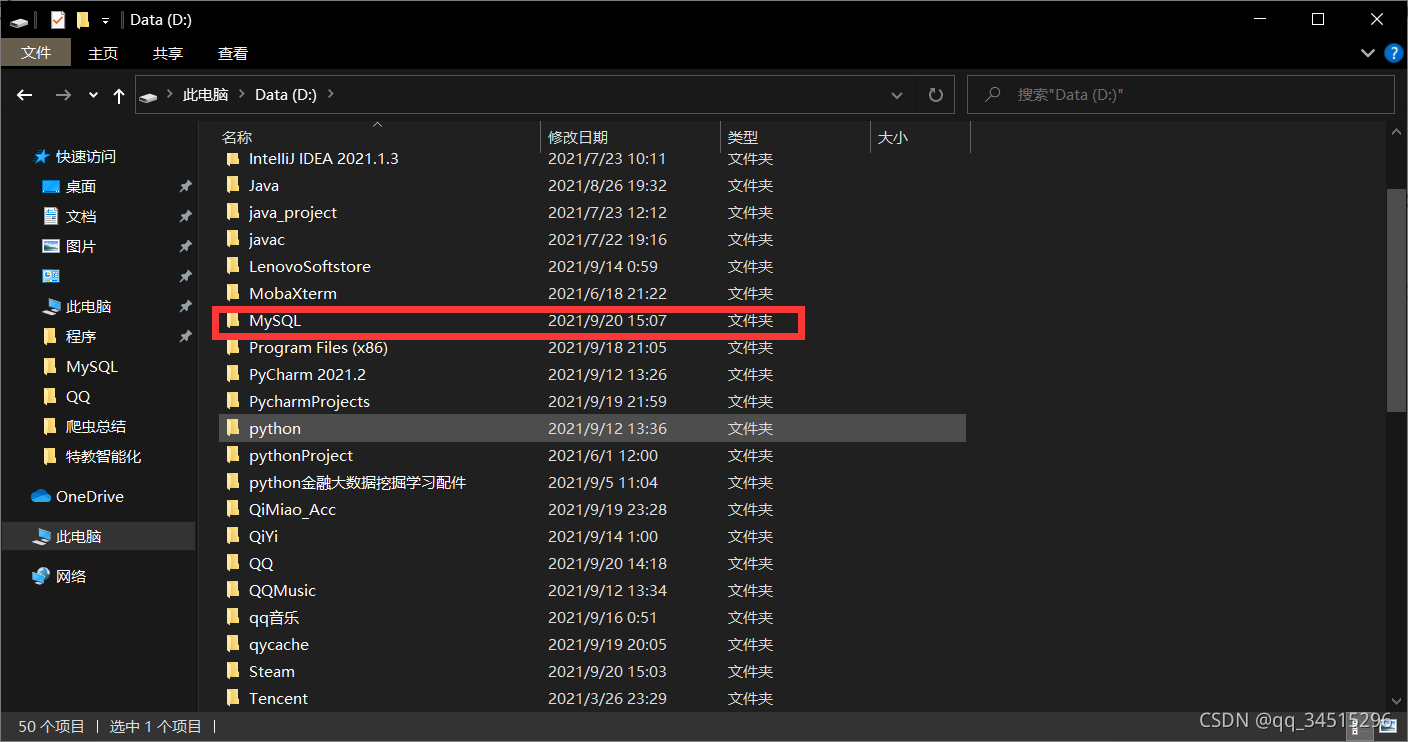Open MySQL shortcut in navigation pane
The height and width of the screenshot is (742, 1408).
[x=91, y=367]
